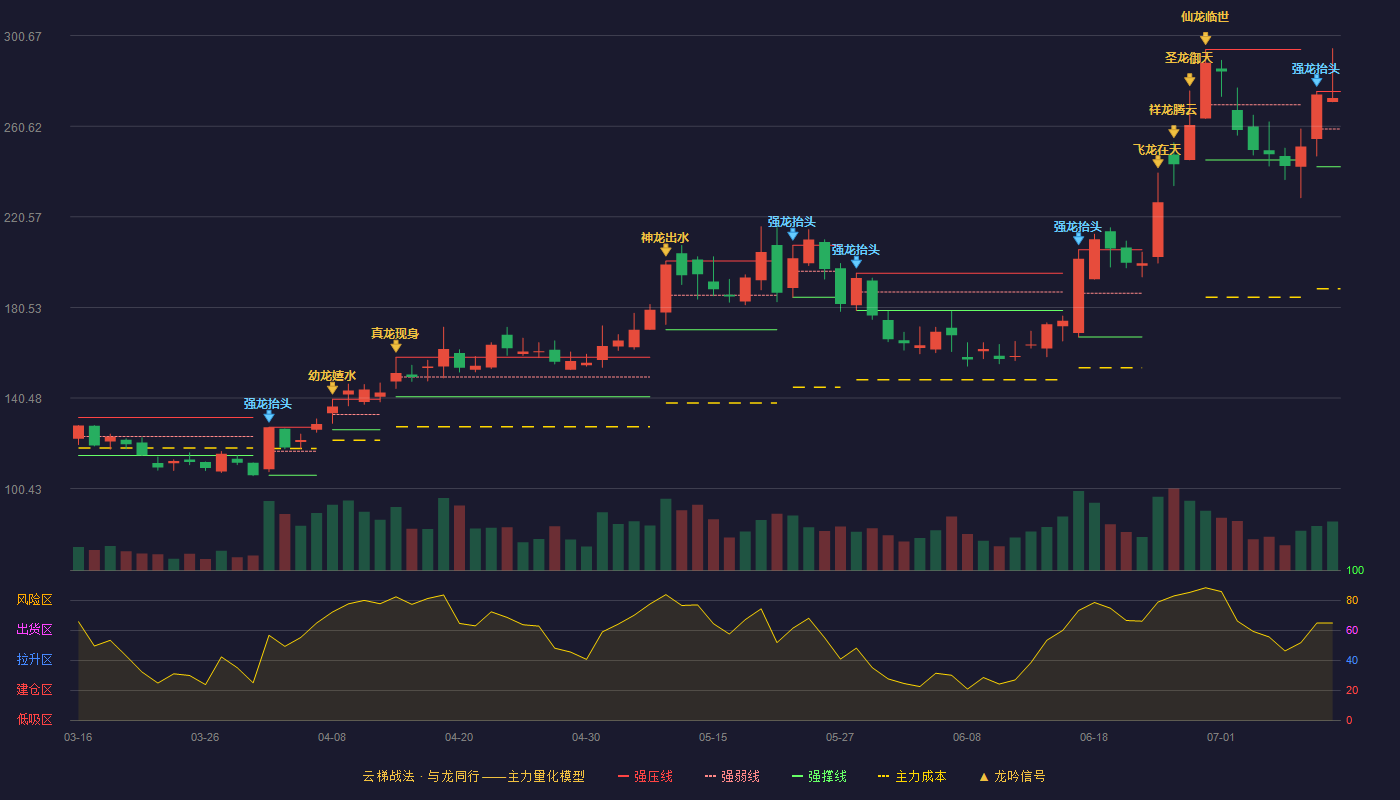Image resolution: width=1400 pixels, height=800 pixels.
Task: Click the 06-18 date axis label
Action: [1094, 737]
